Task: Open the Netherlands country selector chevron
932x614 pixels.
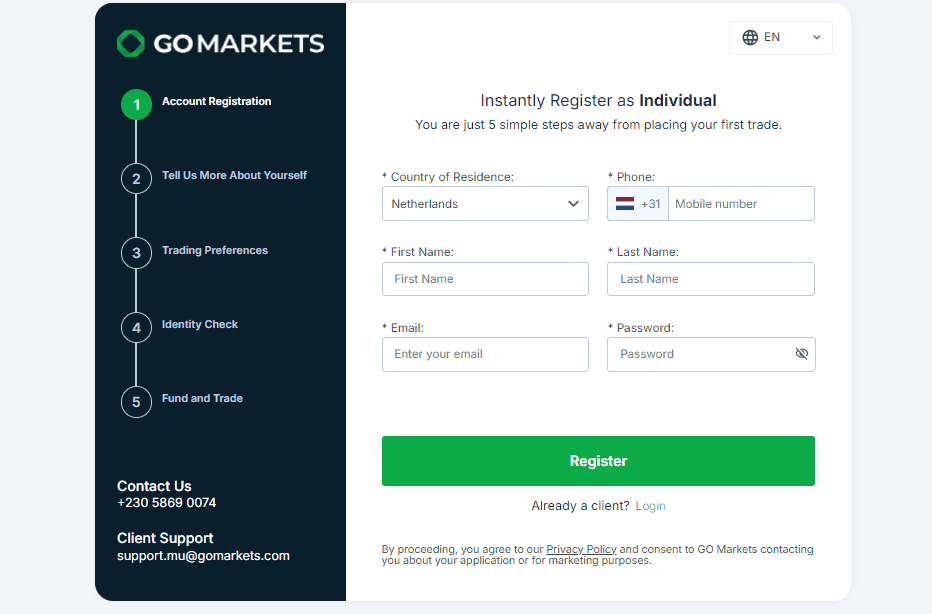Action: (573, 203)
